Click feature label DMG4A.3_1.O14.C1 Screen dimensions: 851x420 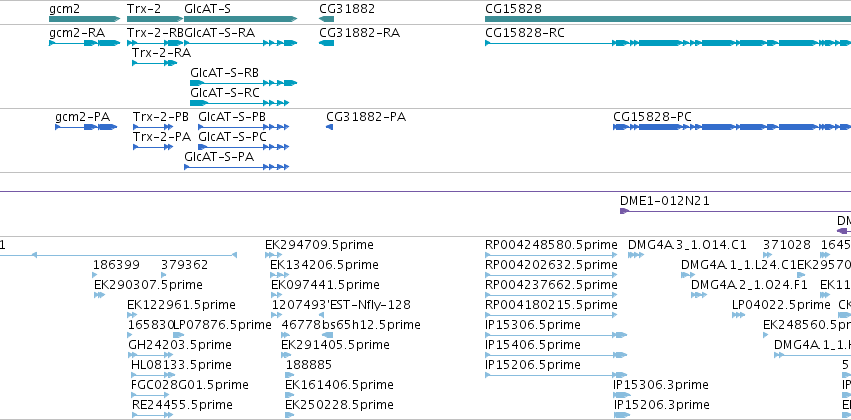[x=687, y=245]
